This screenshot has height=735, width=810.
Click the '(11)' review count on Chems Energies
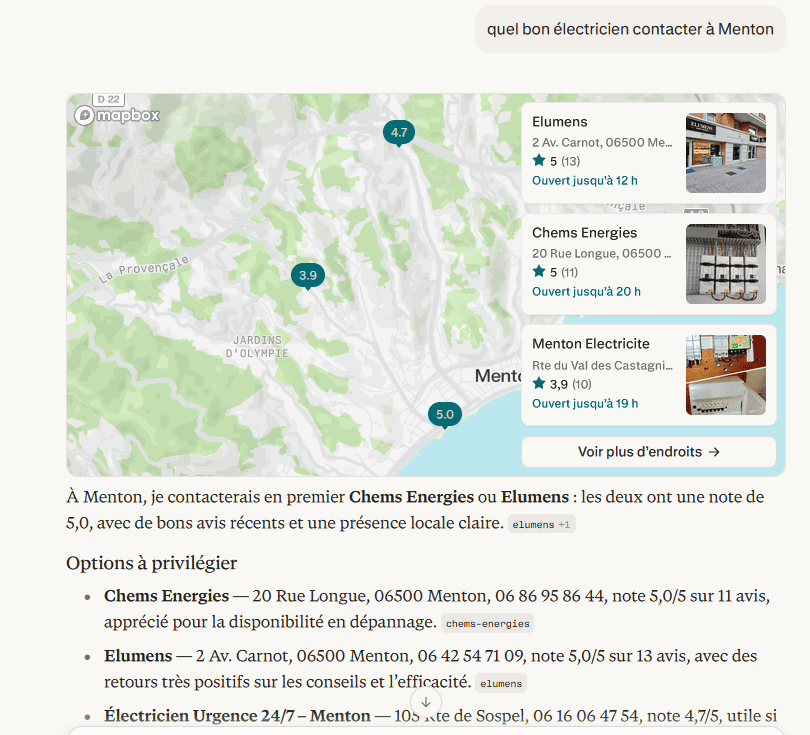[569, 272]
